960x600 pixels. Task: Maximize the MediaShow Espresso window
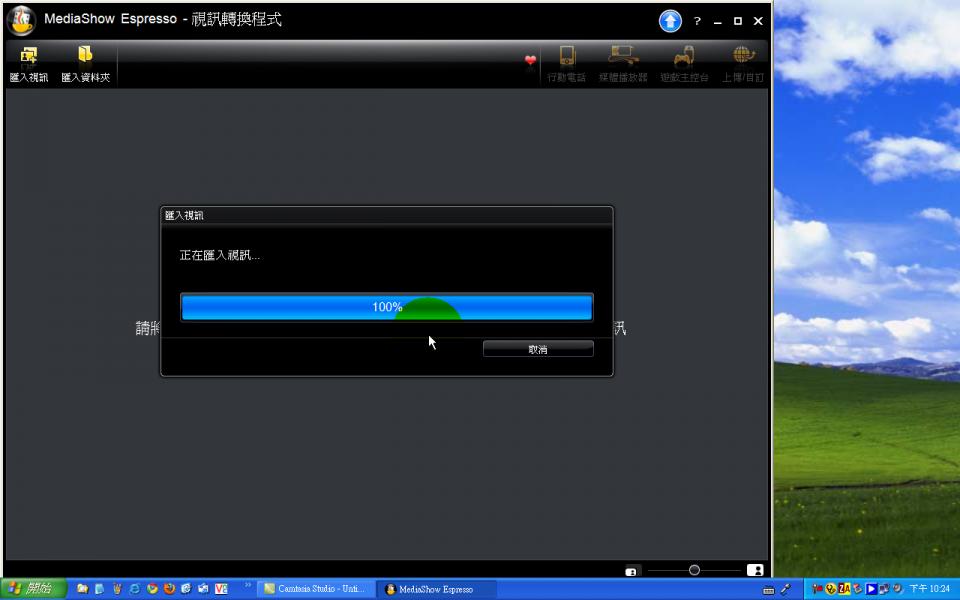click(x=738, y=21)
